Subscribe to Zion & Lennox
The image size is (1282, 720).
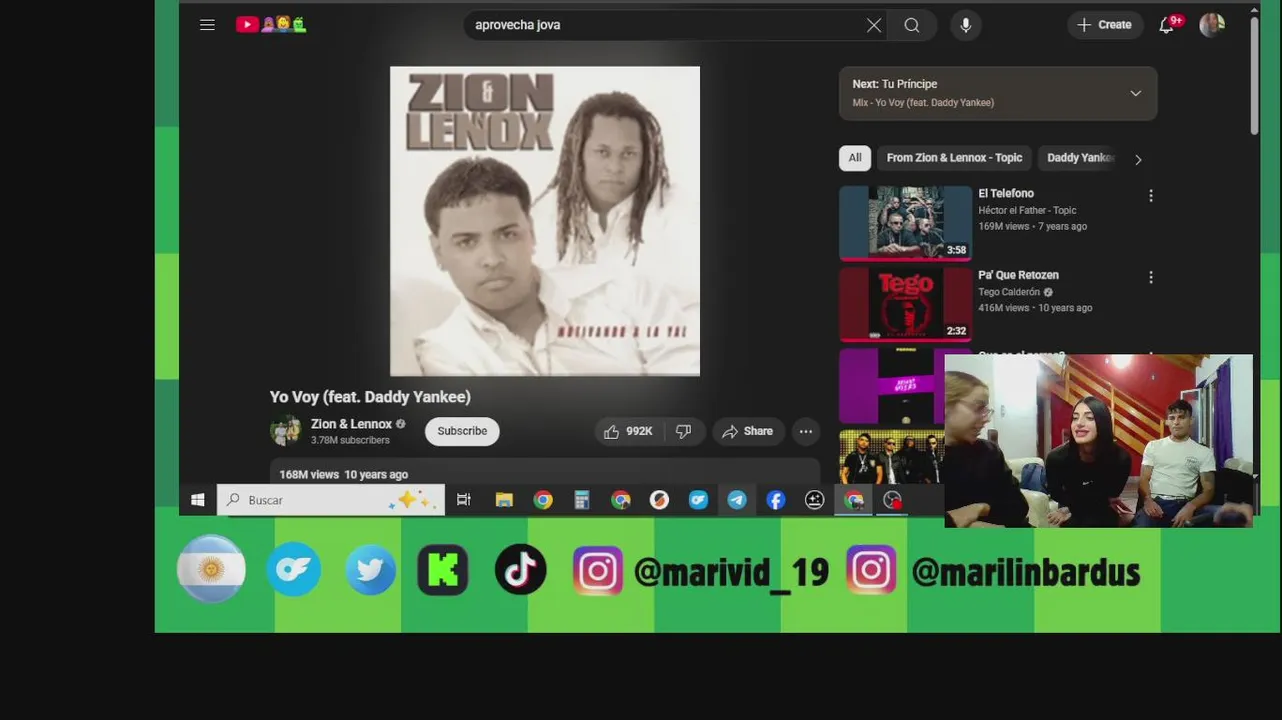[462, 431]
